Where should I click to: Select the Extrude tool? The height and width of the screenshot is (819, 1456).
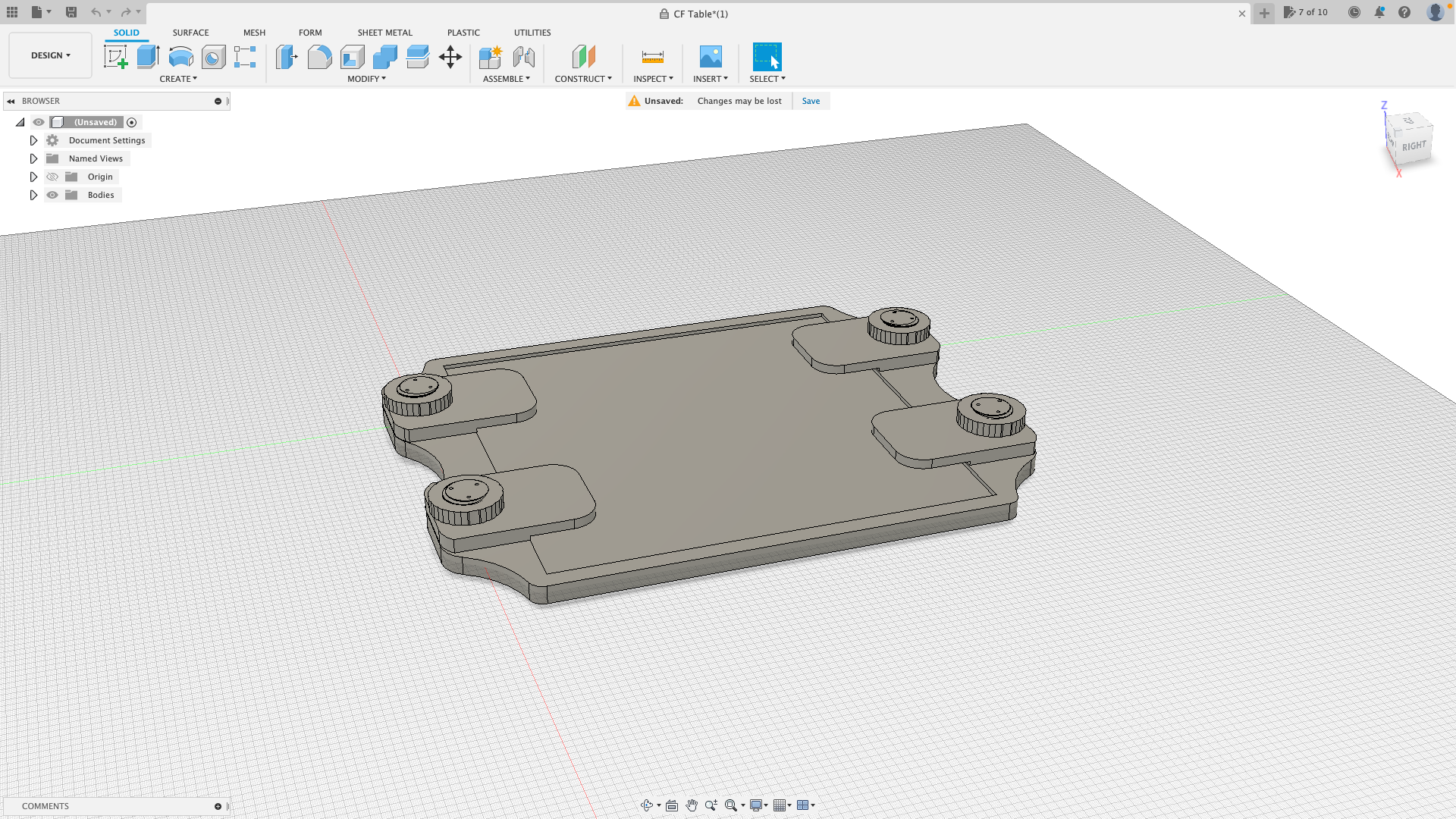pos(148,57)
